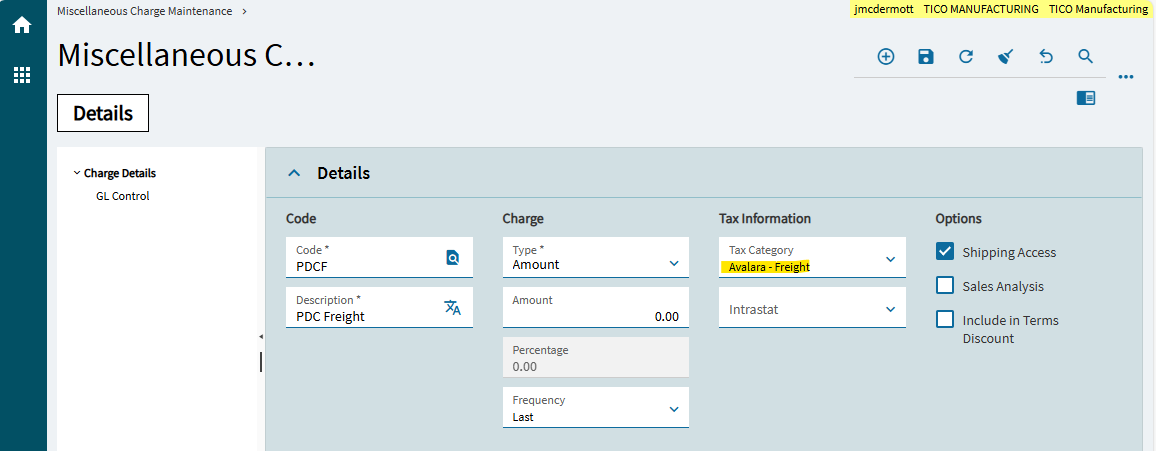The height and width of the screenshot is (451, 1156).
Task: Open the apps grid menu icon
Action: (x=22, y=74)
